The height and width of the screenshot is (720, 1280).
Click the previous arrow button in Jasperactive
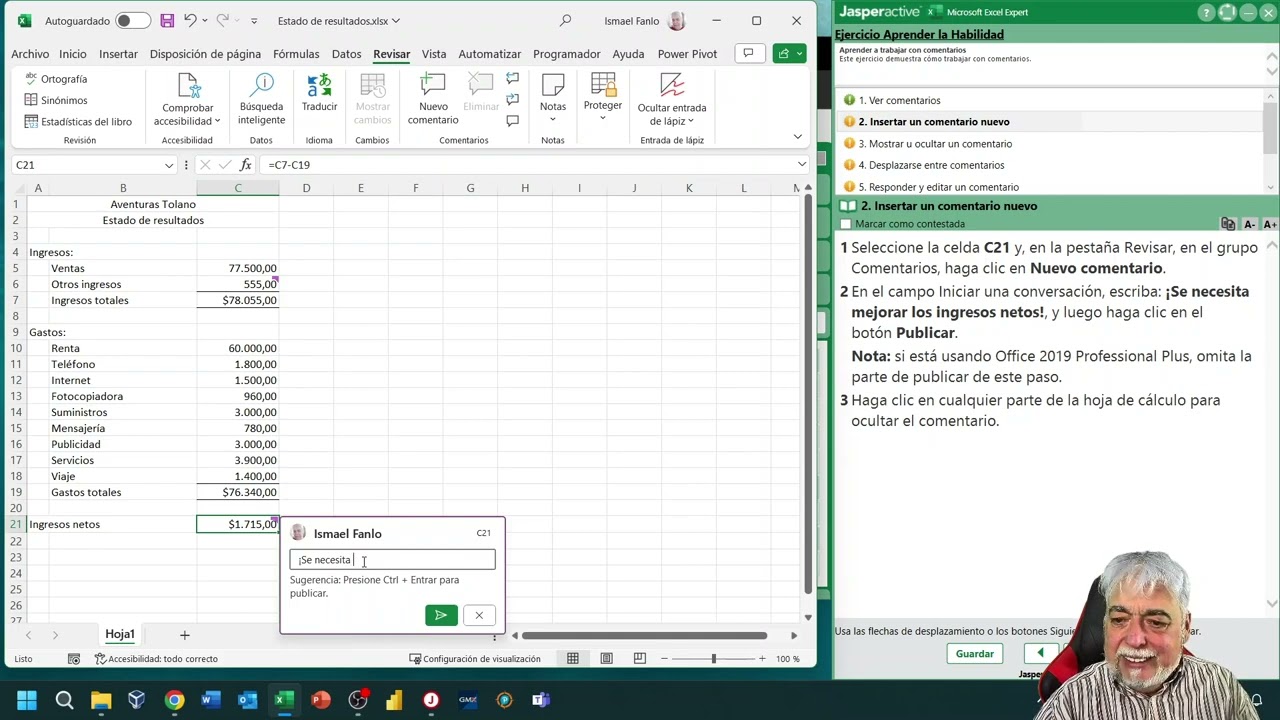point(1040,653)
